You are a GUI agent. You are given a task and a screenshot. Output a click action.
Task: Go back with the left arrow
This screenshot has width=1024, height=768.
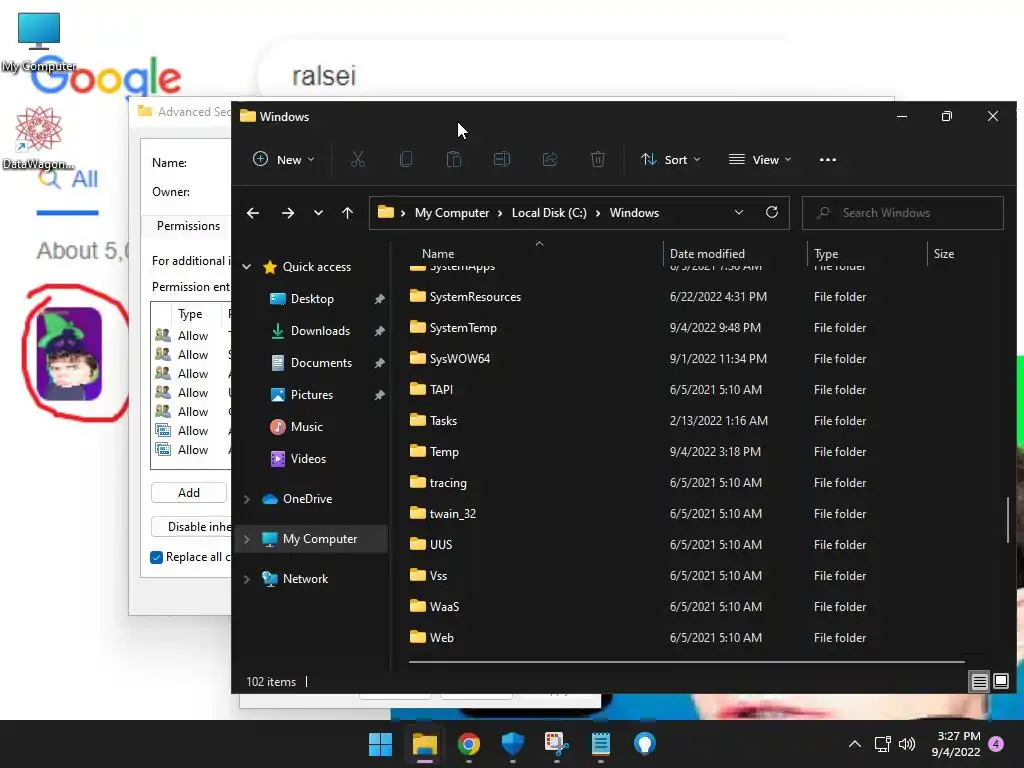(x=253, y=213)
